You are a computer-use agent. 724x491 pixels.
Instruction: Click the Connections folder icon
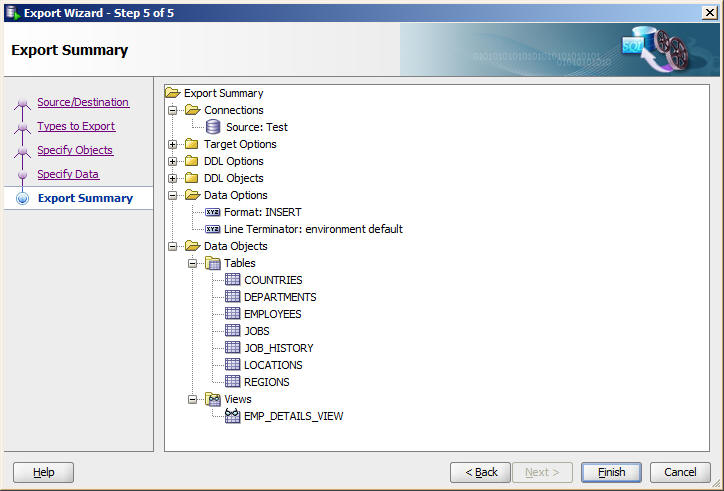pyautogui.click(x=192, y=110)
